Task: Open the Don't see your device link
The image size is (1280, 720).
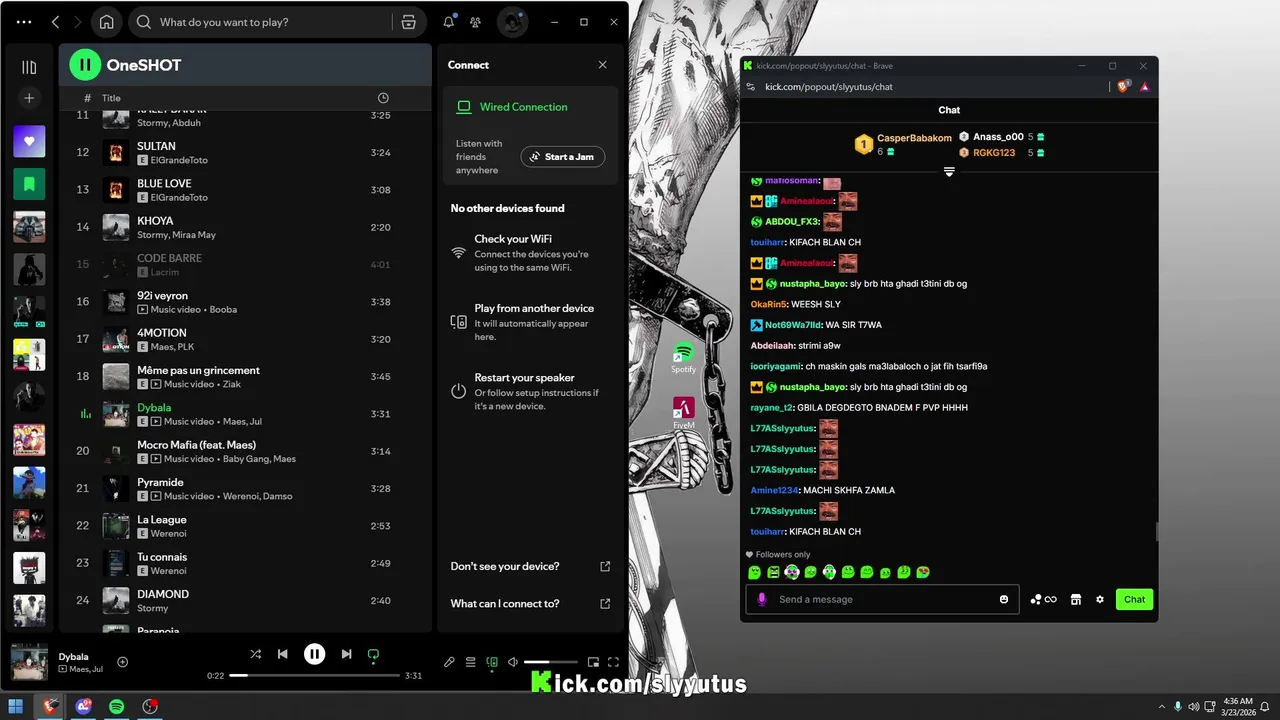Action: click(530, 566)
